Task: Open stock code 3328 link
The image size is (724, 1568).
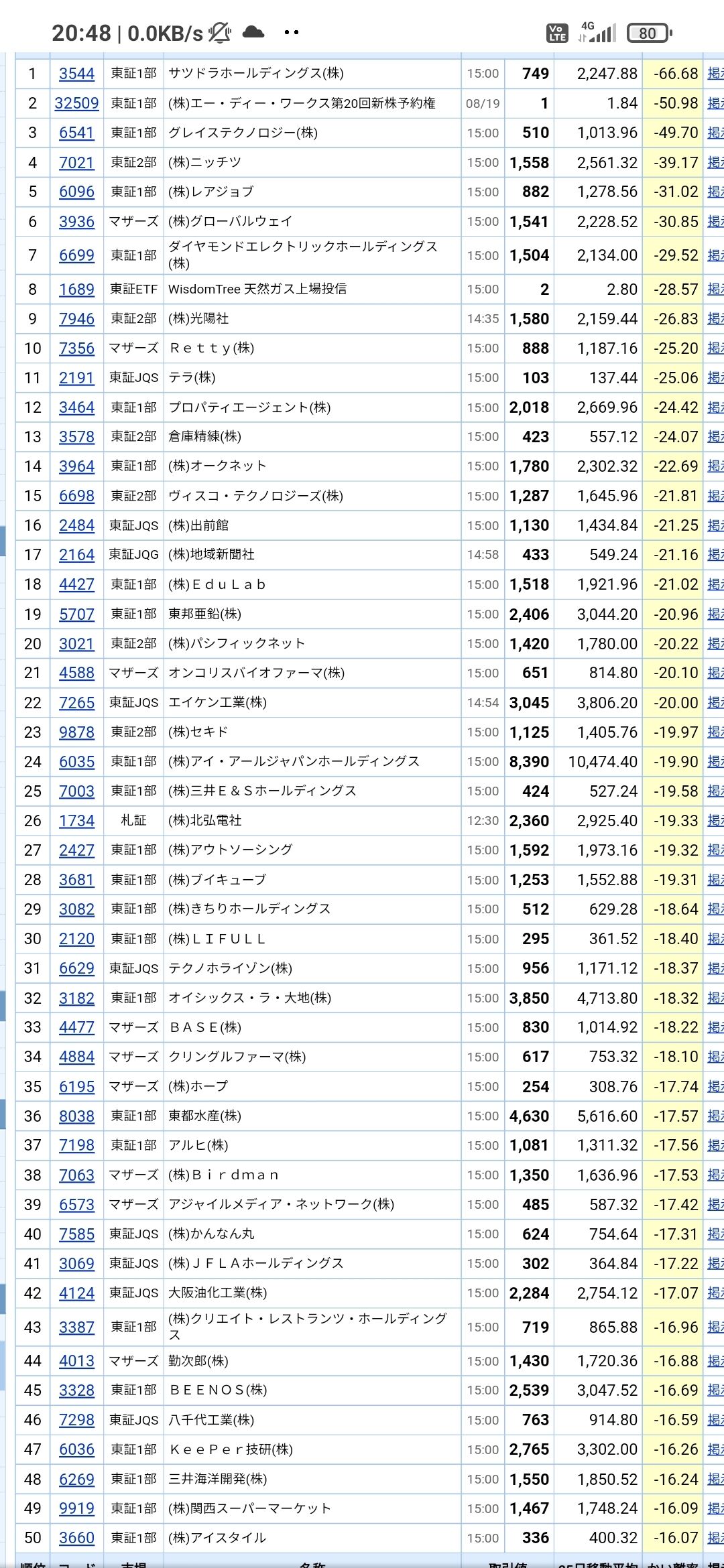Action: pyautogui.click(x=76, y=1390)
